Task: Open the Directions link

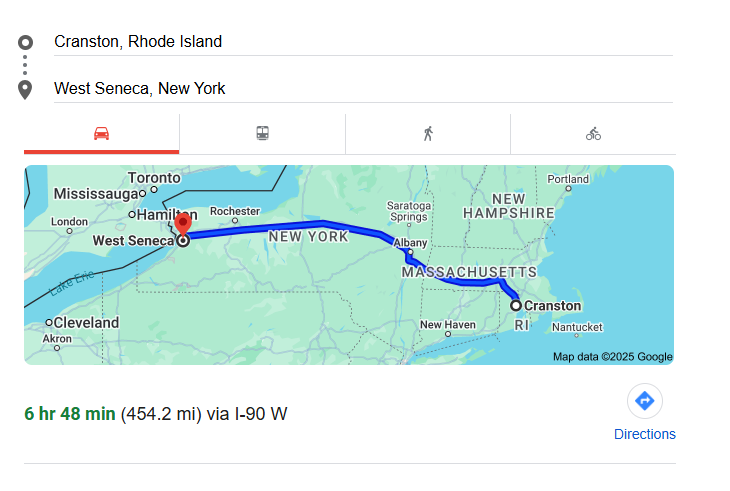Action: (644, 434)
